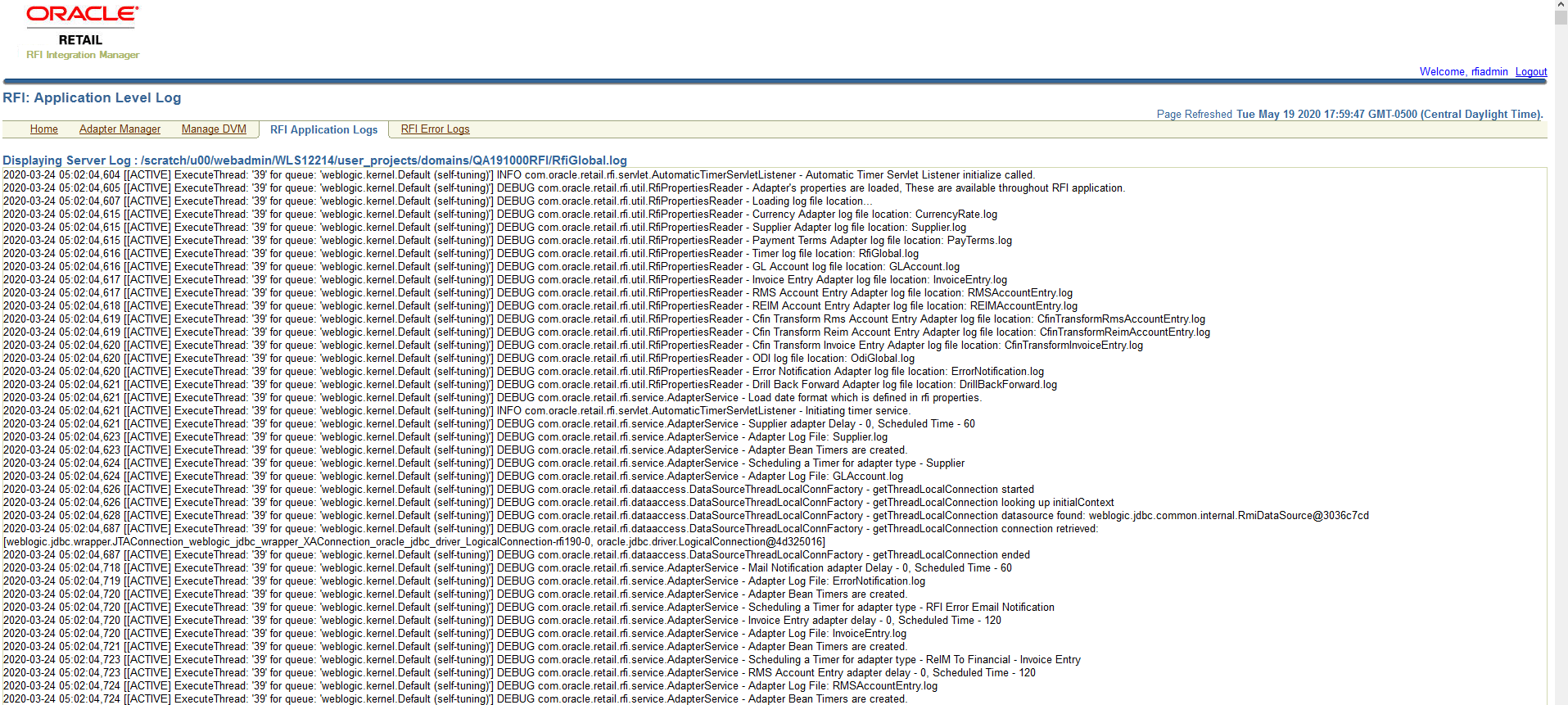Click log line 'getThreadLocalConnection connection retrieved:'
Viewport: 1568px width, 705px height.
pos(551,529)
